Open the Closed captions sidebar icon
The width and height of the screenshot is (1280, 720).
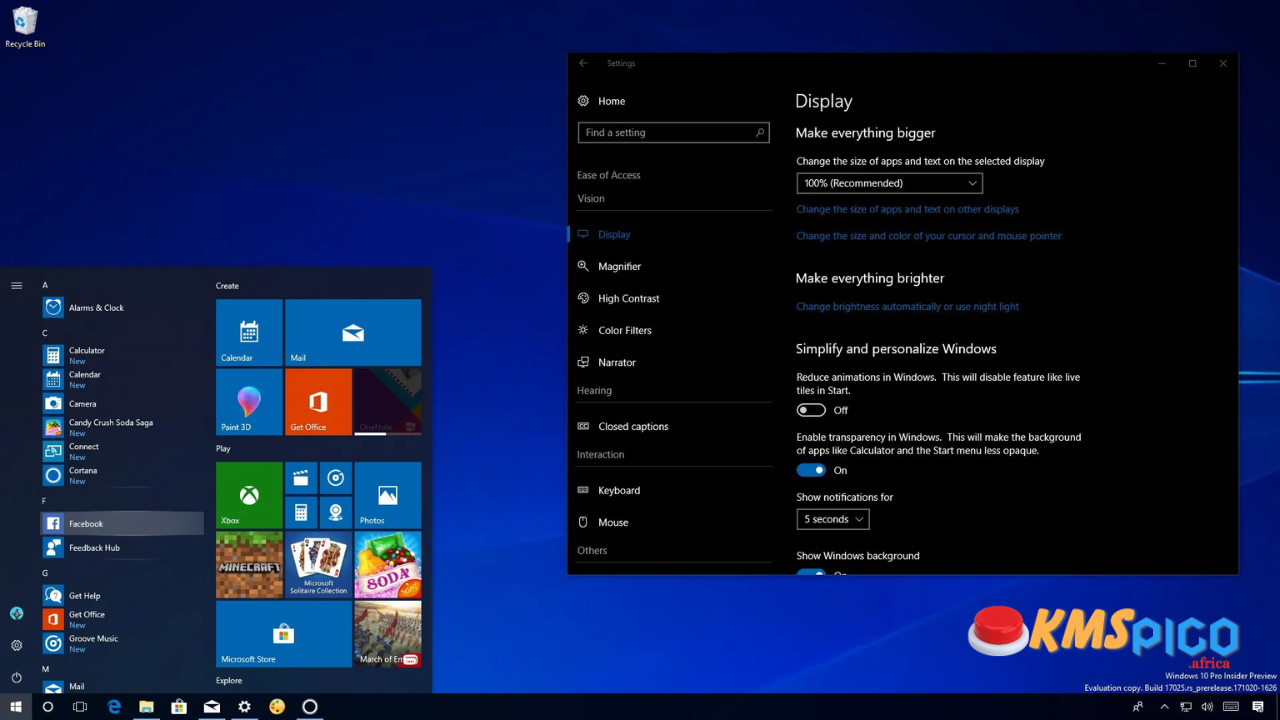point(584,426)
